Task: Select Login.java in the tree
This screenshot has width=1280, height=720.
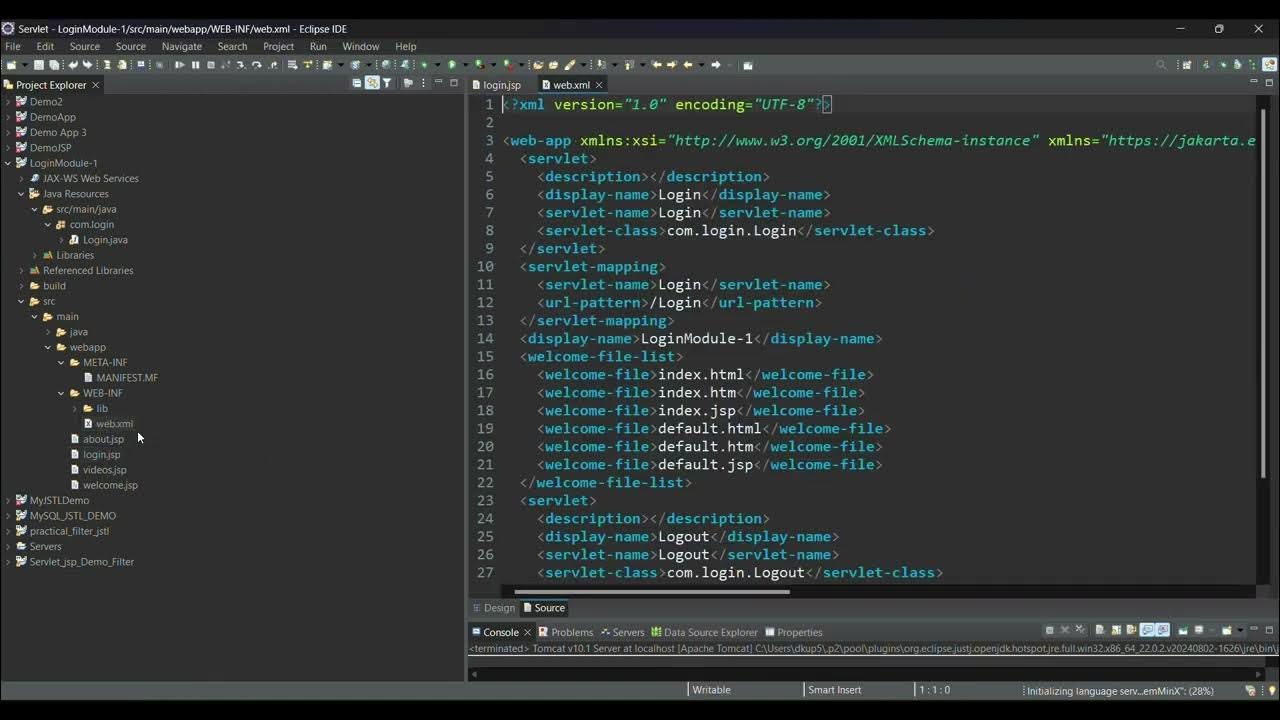Action: tap(105, 240)
